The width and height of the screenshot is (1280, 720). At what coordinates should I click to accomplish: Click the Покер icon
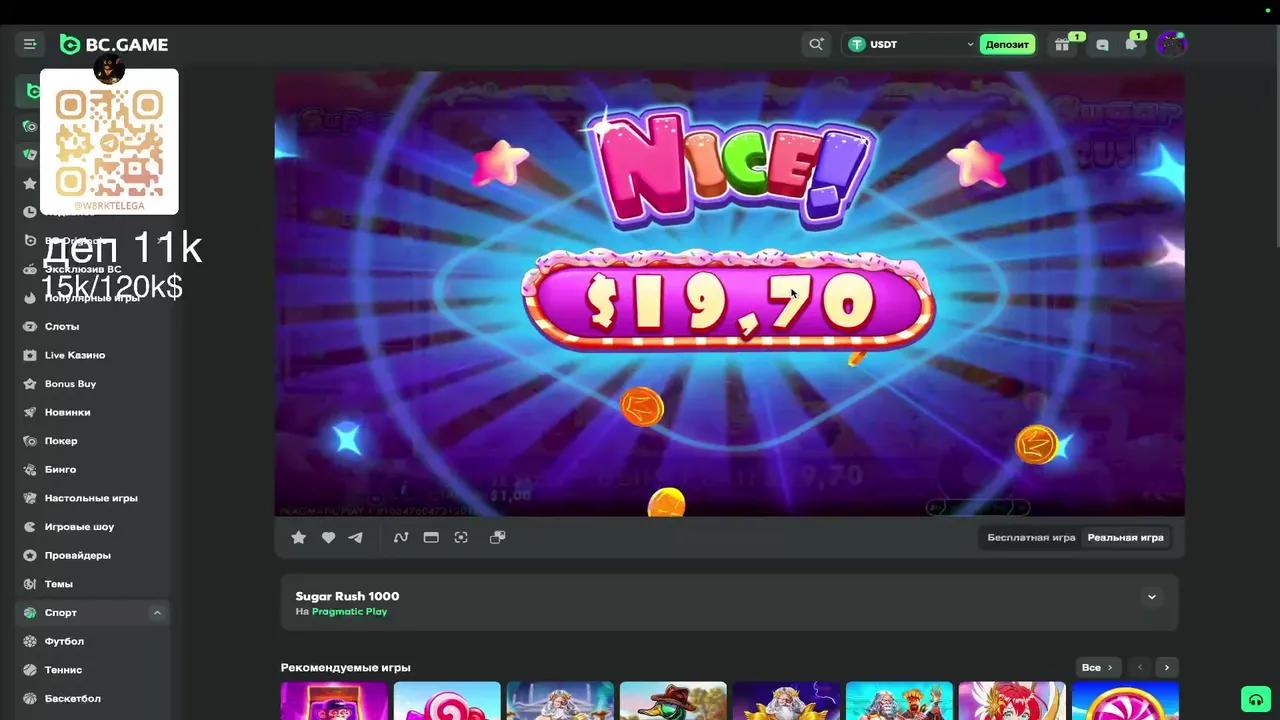[30, 441]
